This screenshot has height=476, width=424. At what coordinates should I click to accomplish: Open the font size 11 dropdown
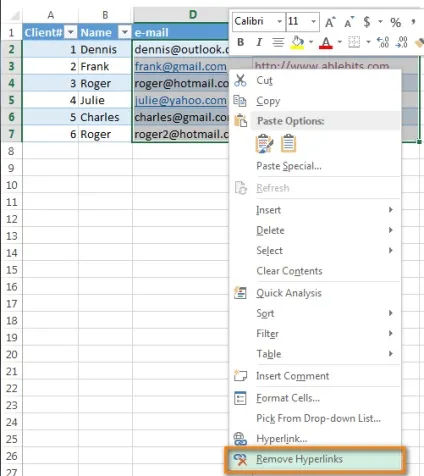coord(313,22)
